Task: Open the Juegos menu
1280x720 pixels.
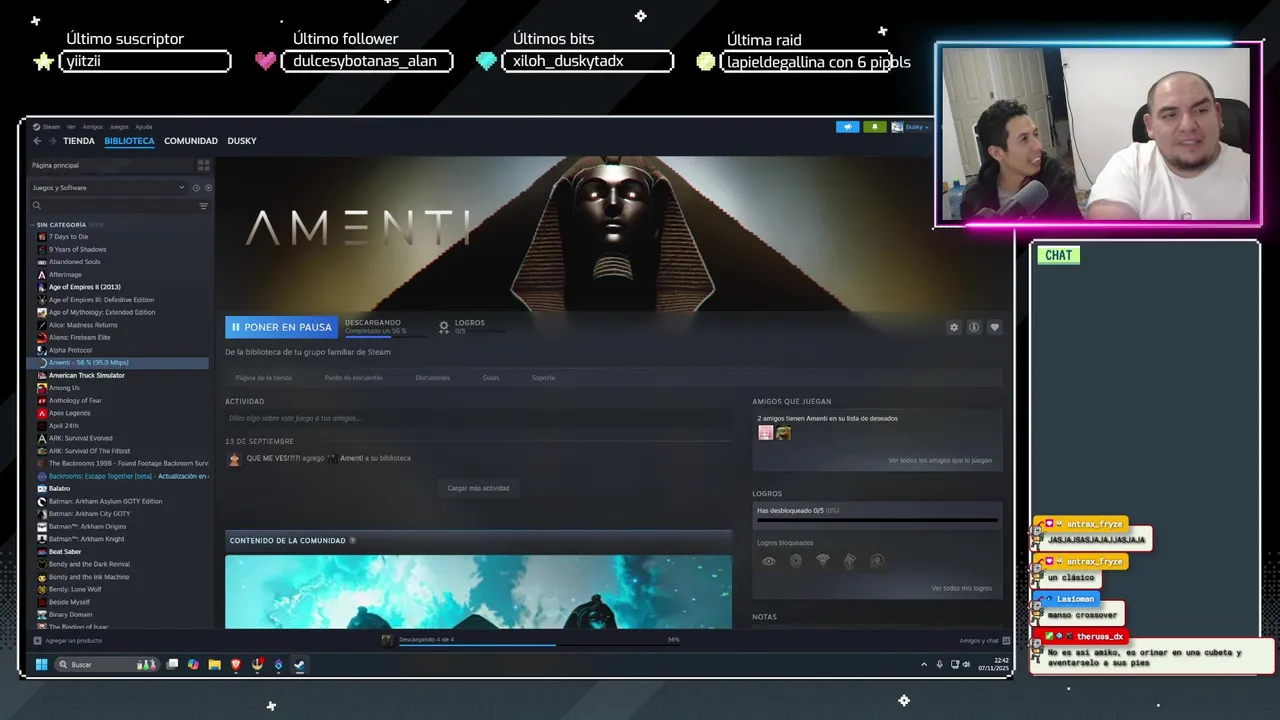Action: pos(119,127)
